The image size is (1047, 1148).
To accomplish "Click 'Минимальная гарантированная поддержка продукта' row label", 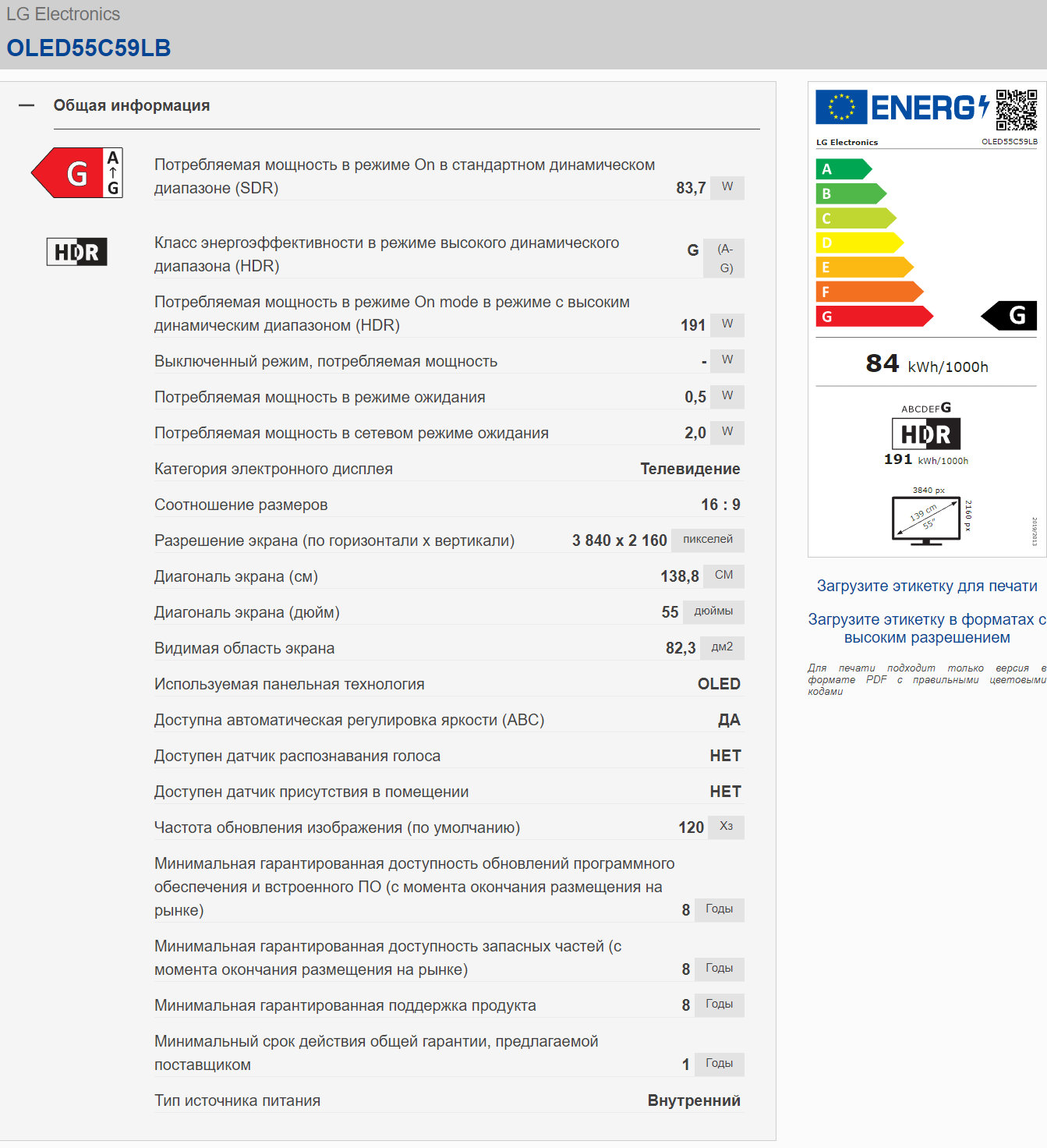I will 345,1005.
